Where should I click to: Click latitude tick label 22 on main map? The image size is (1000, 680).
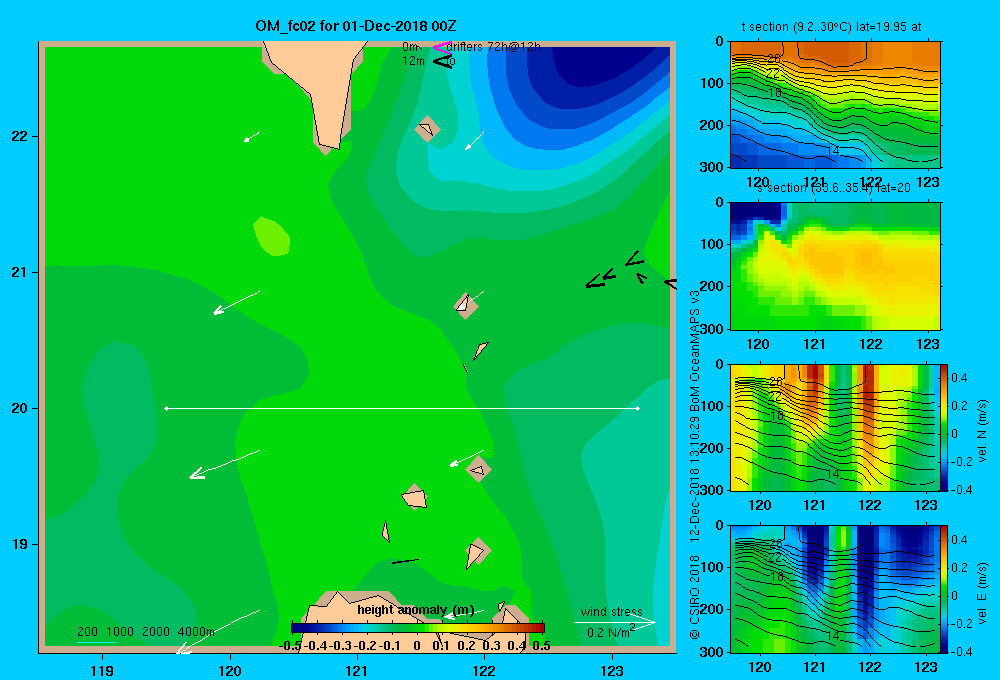20,136
